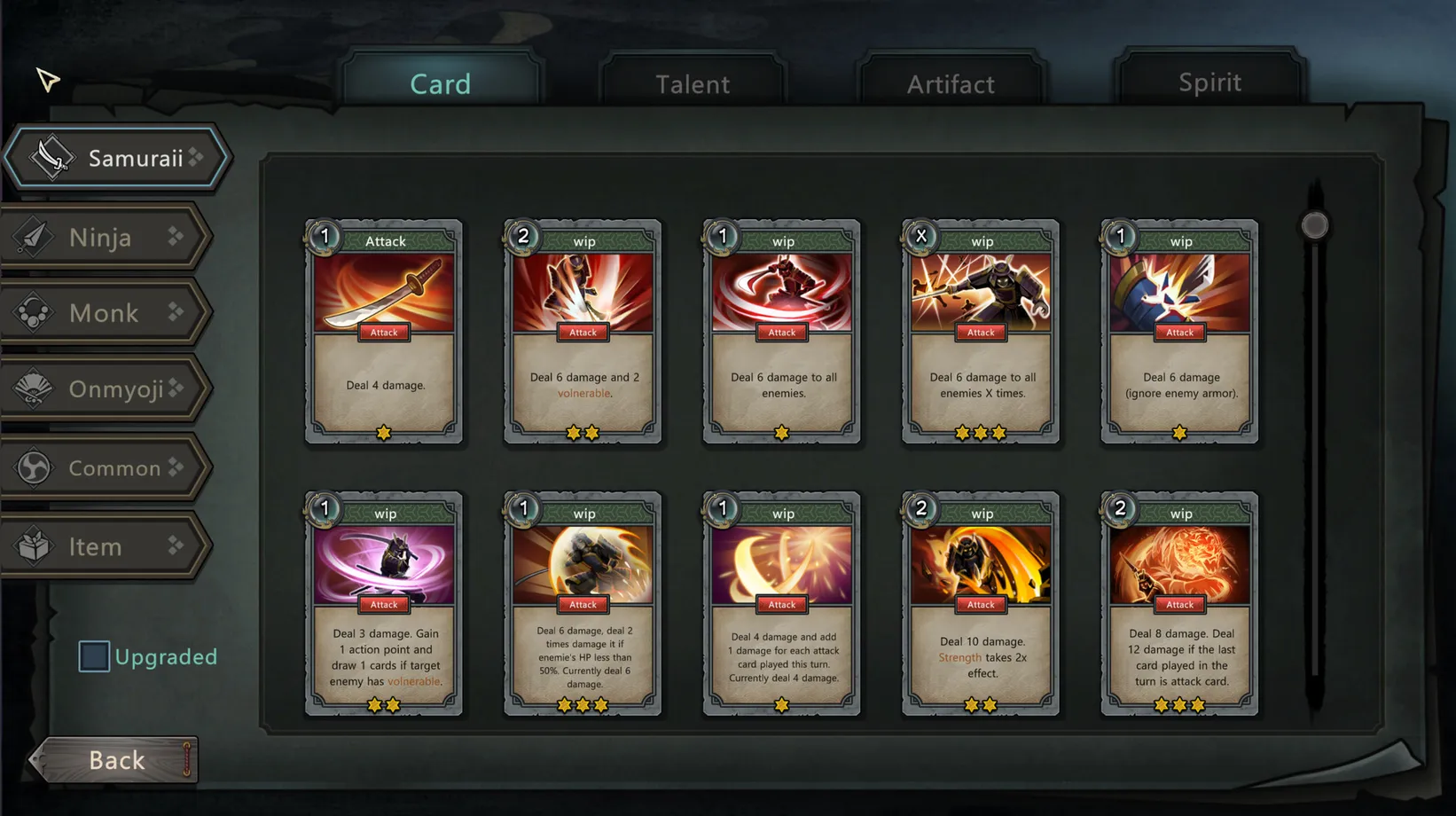Click the Deal 8 damage tiger card
This screenshot has width=1456, height=816.
[1179, 604]
